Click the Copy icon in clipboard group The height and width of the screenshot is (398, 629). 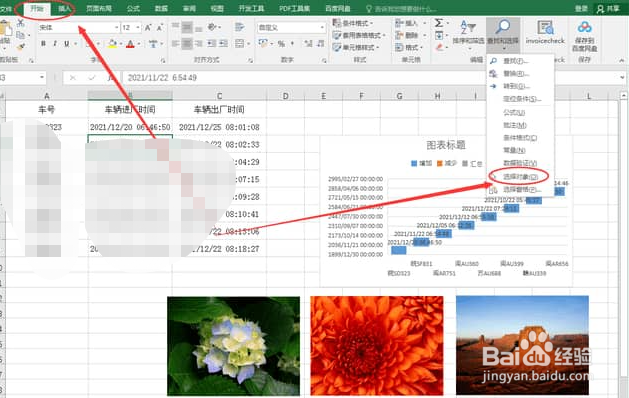pyautogui.click(x=20, y=35)
